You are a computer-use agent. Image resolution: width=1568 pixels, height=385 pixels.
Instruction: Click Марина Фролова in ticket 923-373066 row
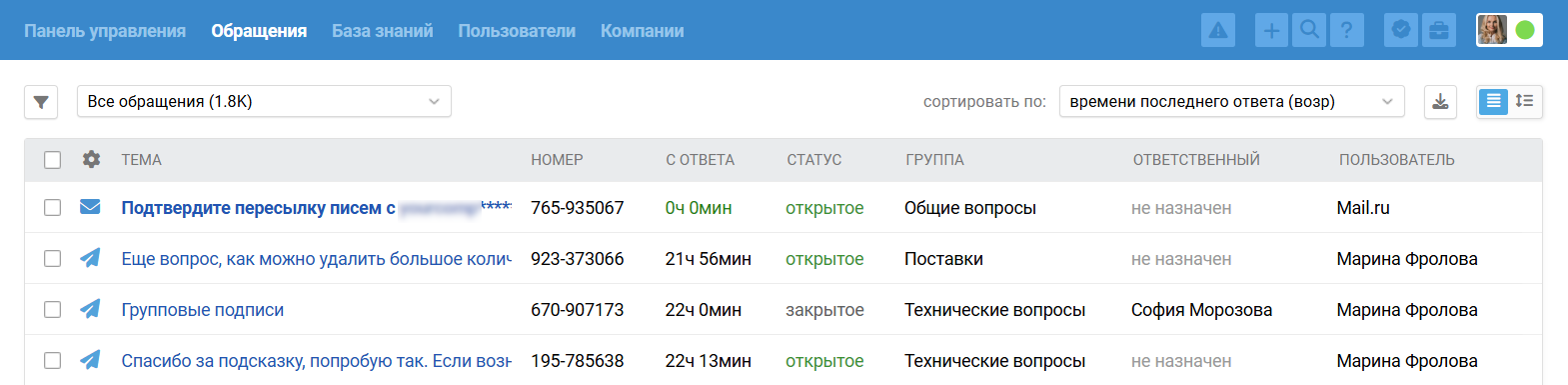point(1407,259)
